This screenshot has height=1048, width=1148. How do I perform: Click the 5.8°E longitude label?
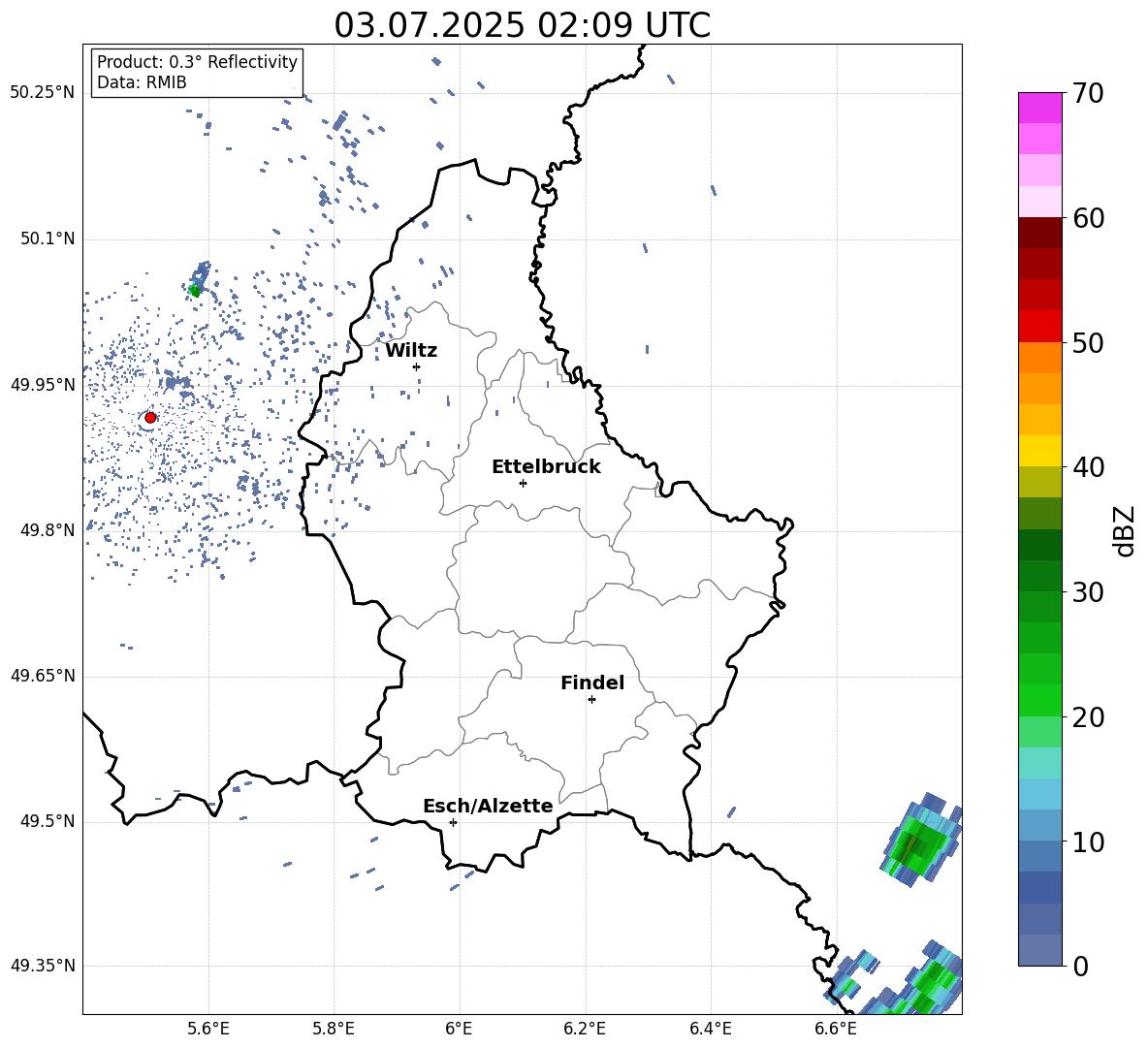pyautogui.click(x=334, y=1029)
